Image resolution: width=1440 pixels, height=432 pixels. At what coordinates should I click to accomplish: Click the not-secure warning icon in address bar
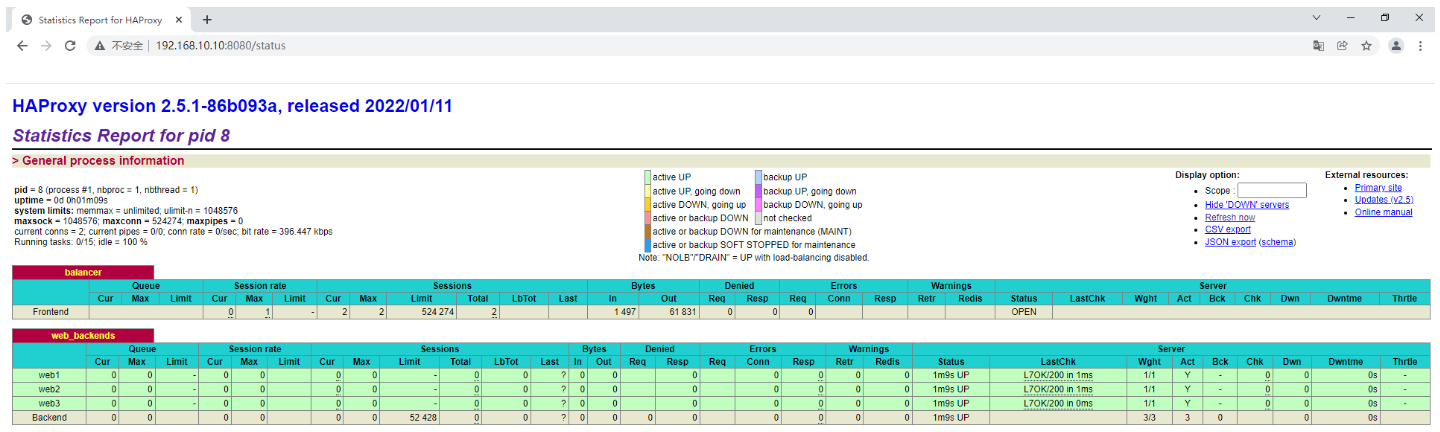[x=99, y=46]
